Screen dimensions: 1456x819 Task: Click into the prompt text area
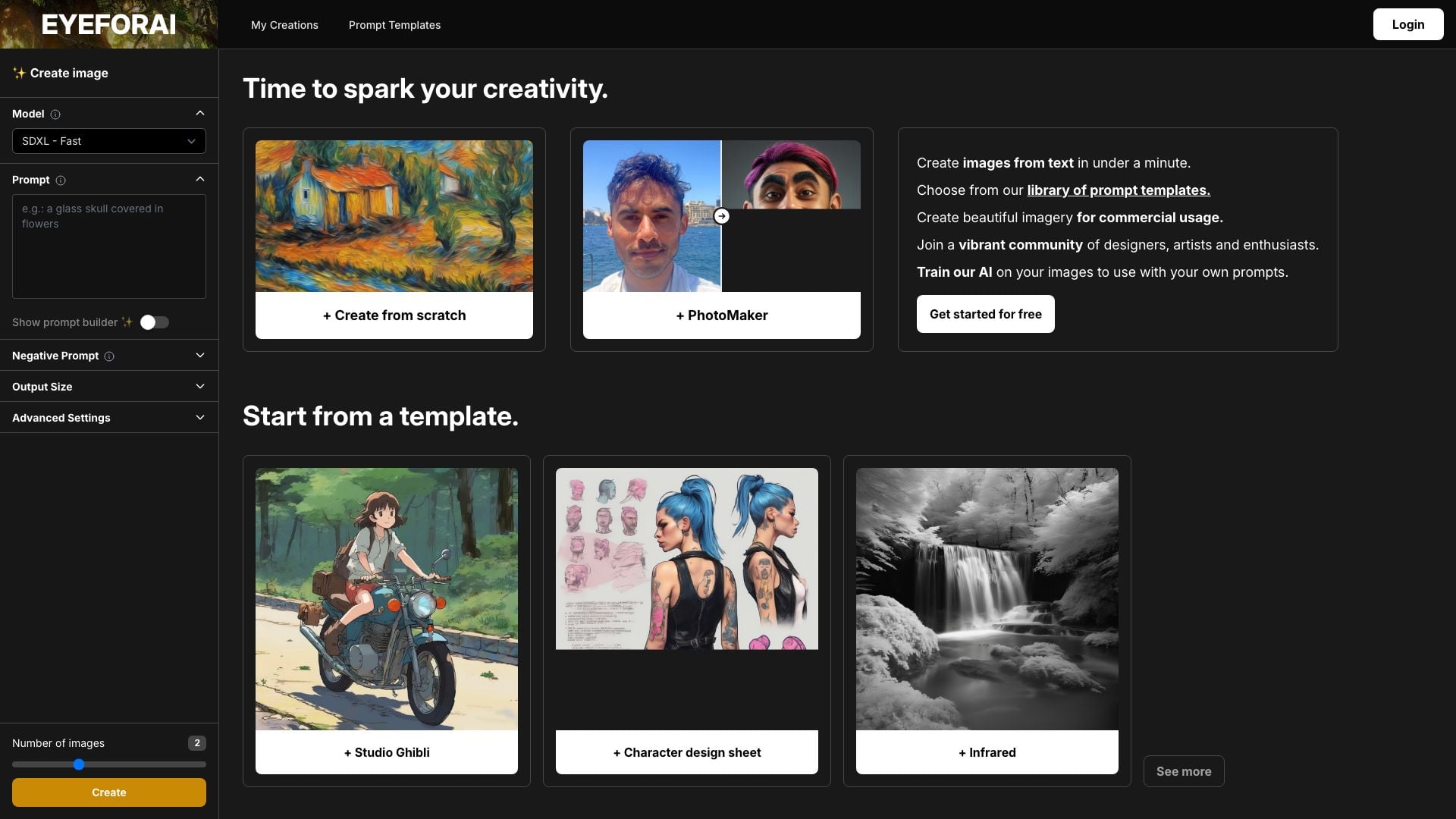(x=108, y=246)
